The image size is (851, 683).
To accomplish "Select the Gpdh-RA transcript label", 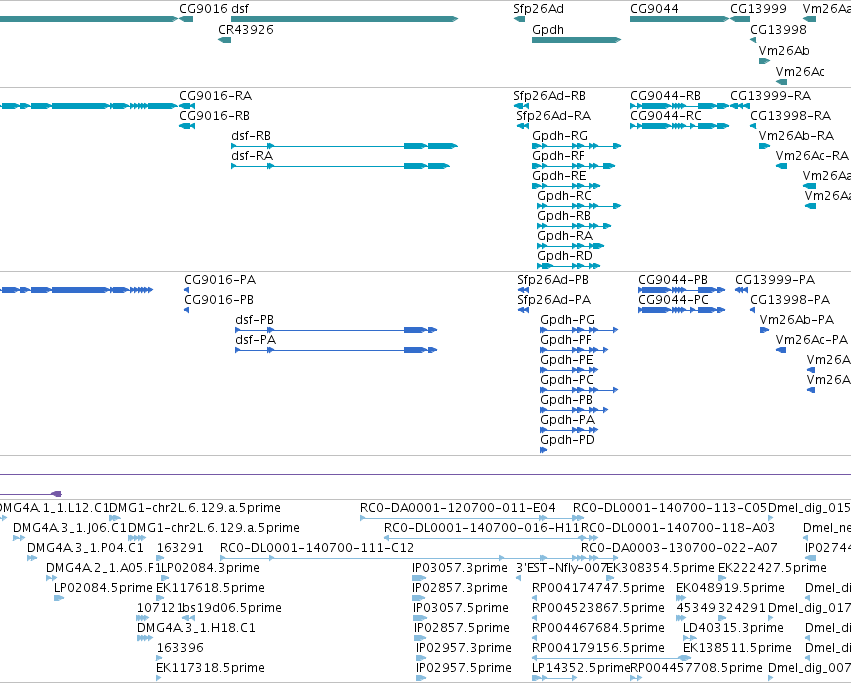I will pyautogui.click(x=564, y=236).
